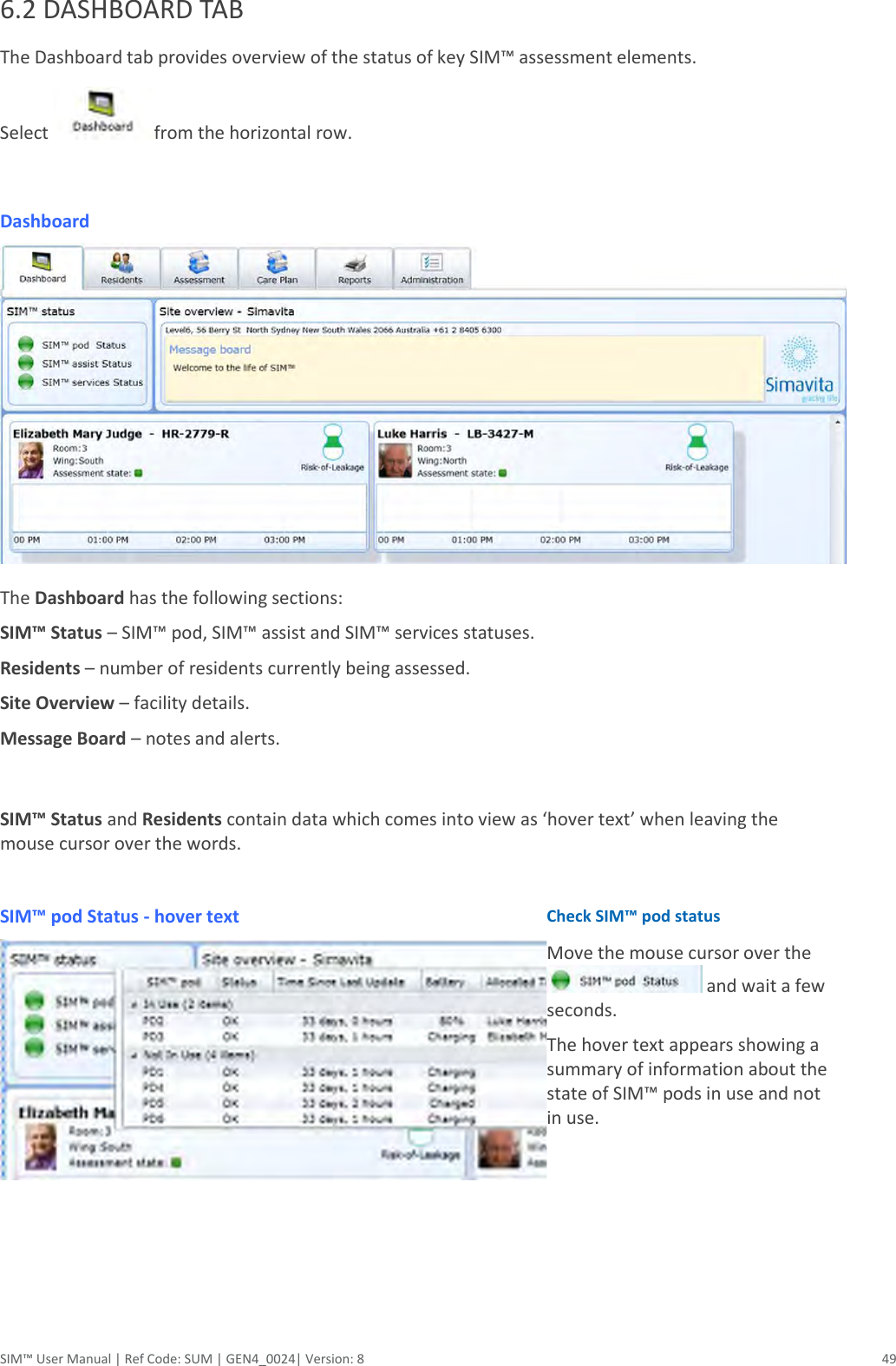The height and width of the screenshot is (1366, 896).
Task: Click Luke Harris Risk-of-Leakage hourglass icon
Action: pos(697,442)
